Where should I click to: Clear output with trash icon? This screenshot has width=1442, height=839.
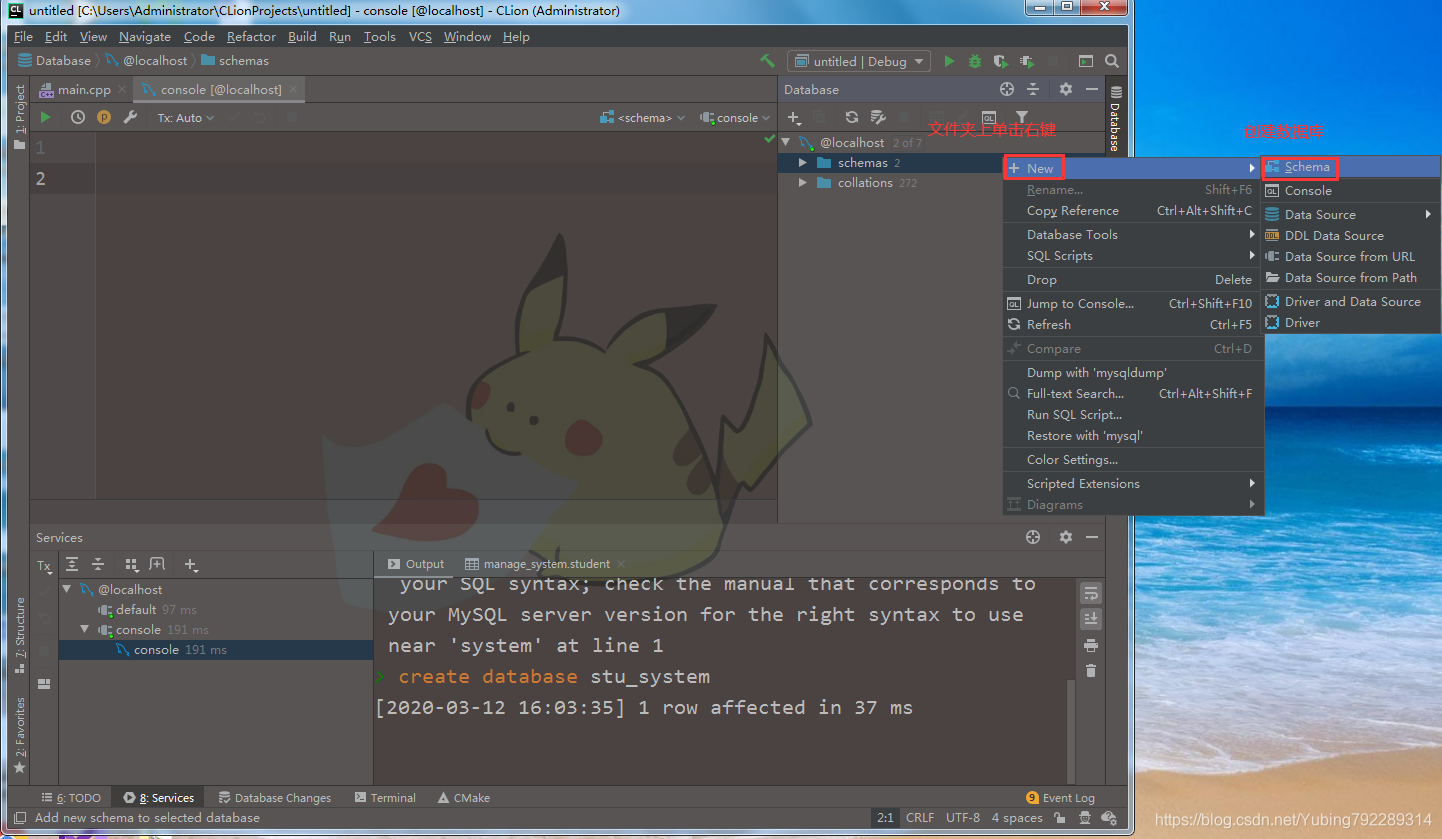tap(1091, 671)
